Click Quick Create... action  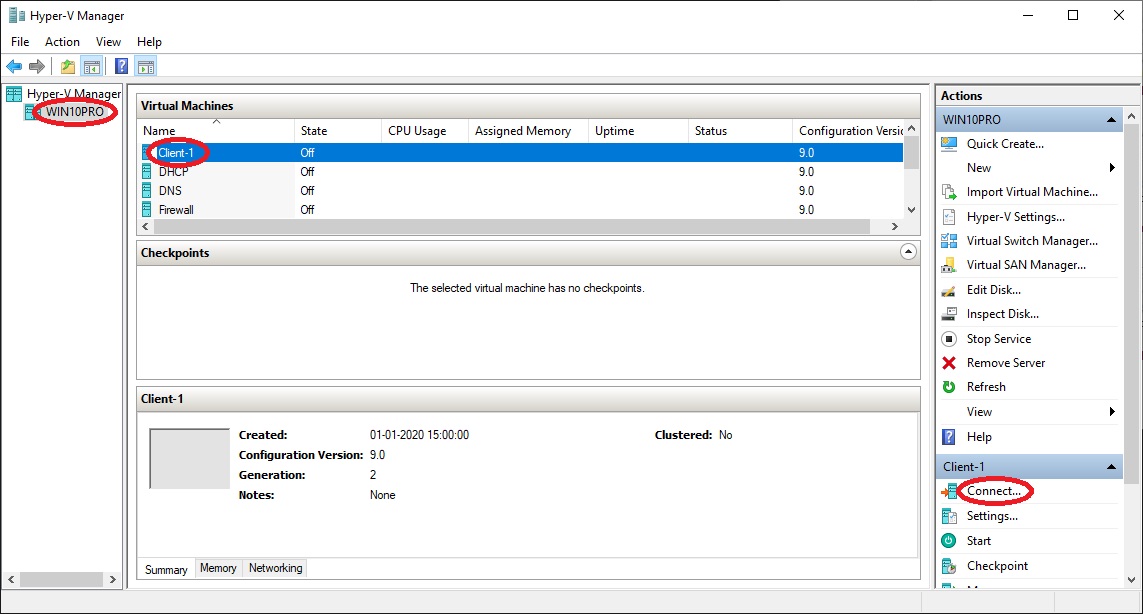click(1005, 144)
